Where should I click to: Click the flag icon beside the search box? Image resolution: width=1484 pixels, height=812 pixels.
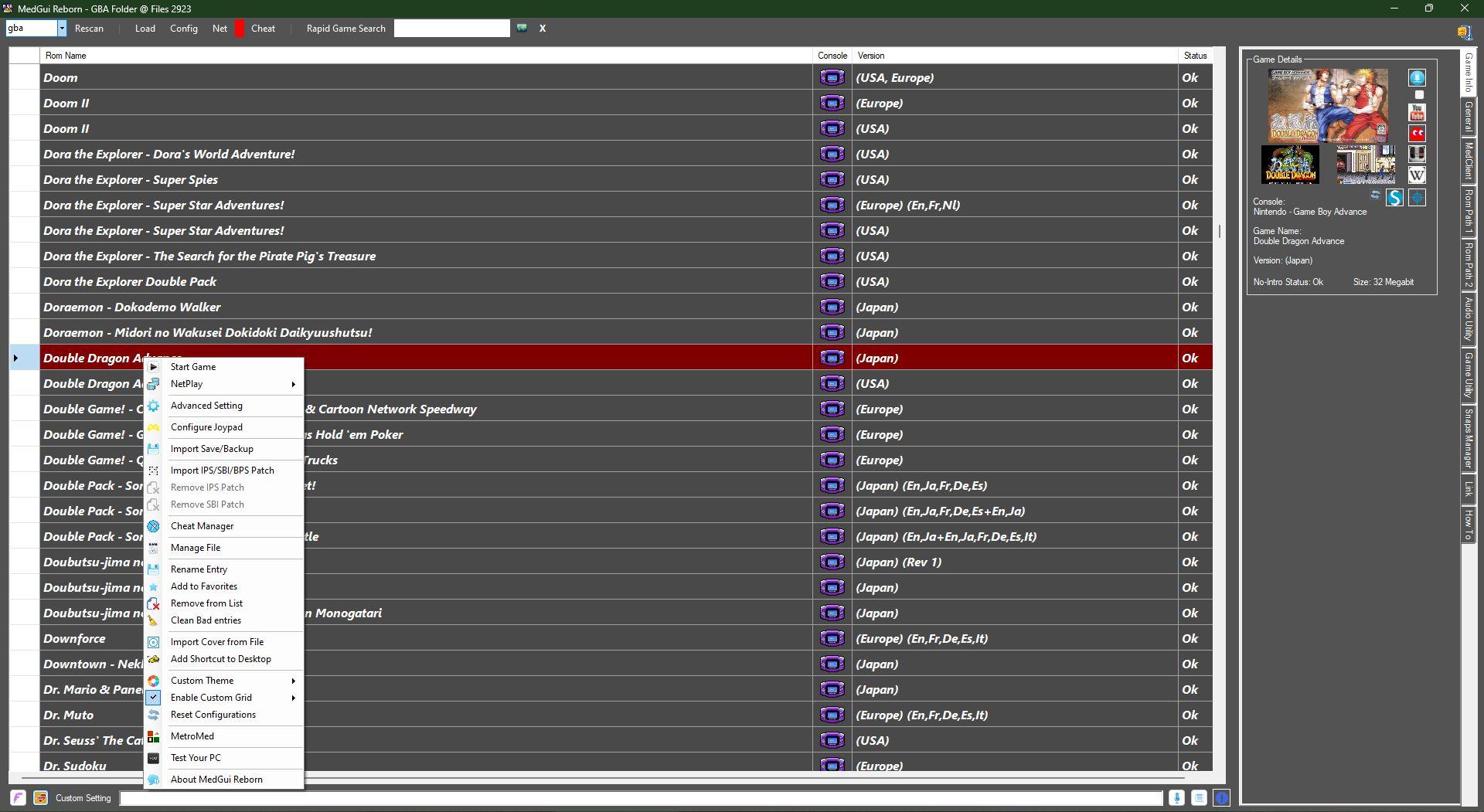[x=522, y=28]
